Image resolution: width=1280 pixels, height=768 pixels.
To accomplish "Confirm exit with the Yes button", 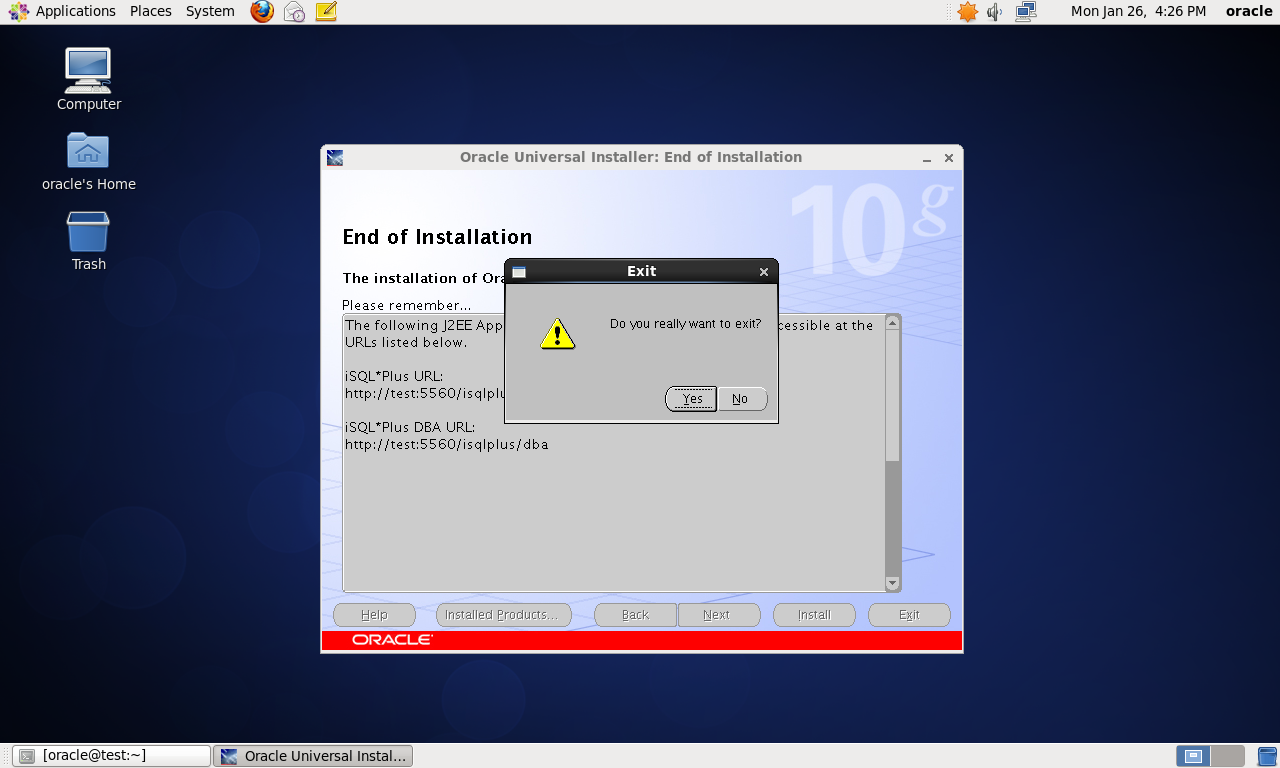I will coord(691,399).
